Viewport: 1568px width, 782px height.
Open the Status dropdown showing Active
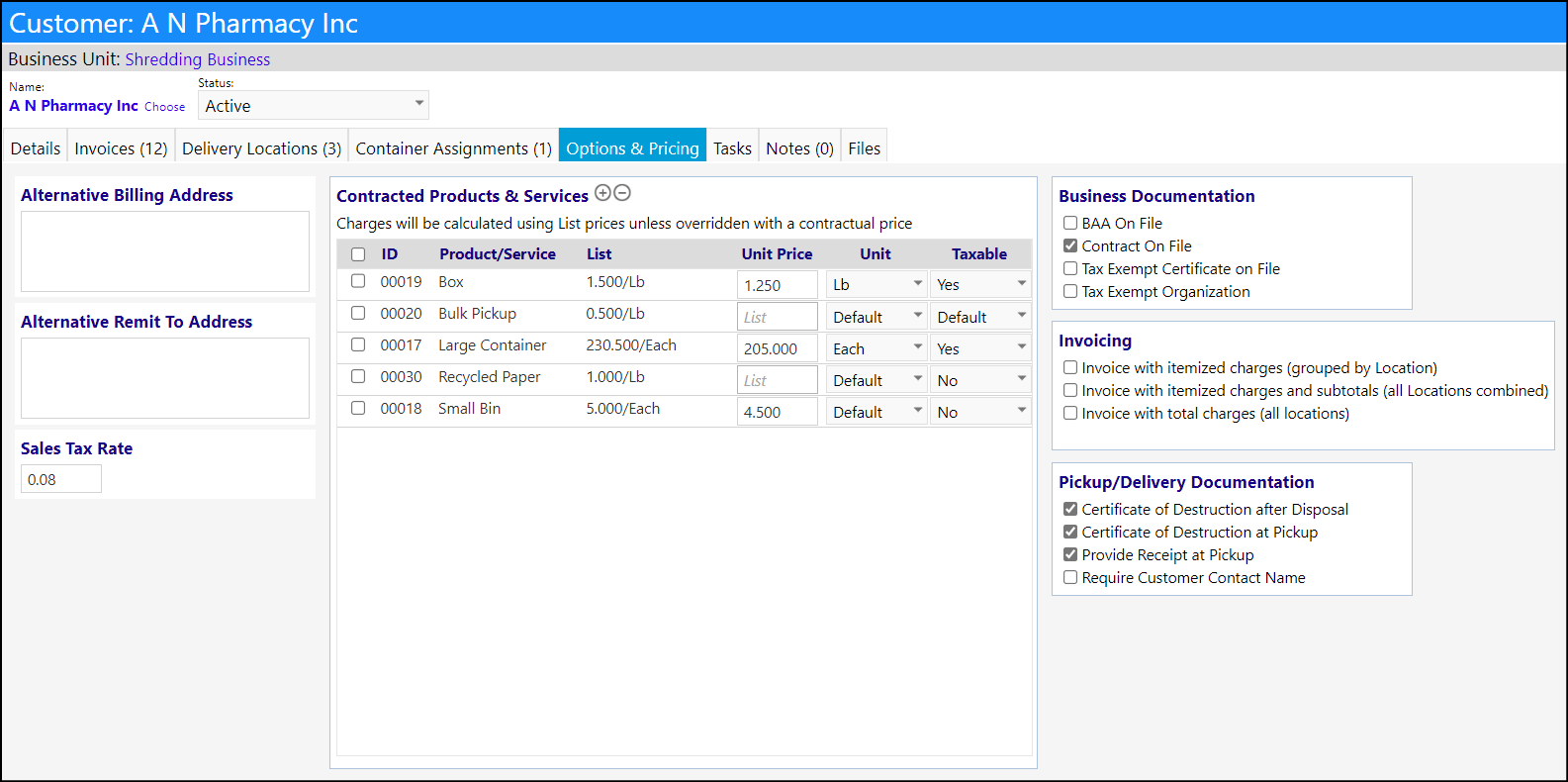[x=314, y=105]
